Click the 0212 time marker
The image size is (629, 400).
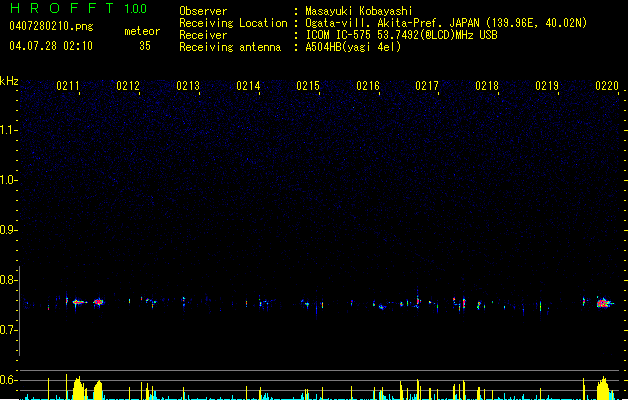pos(128,86)
